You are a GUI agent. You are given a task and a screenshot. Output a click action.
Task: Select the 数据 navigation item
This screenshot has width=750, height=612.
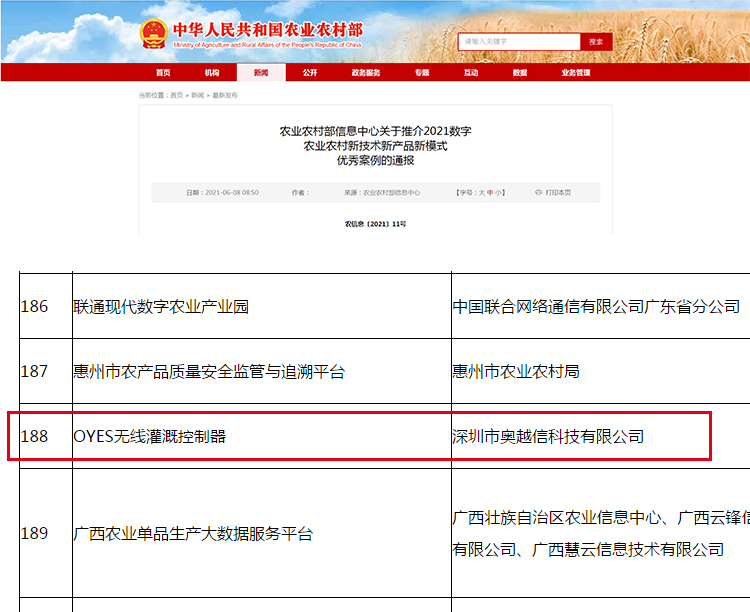(520, 73)
